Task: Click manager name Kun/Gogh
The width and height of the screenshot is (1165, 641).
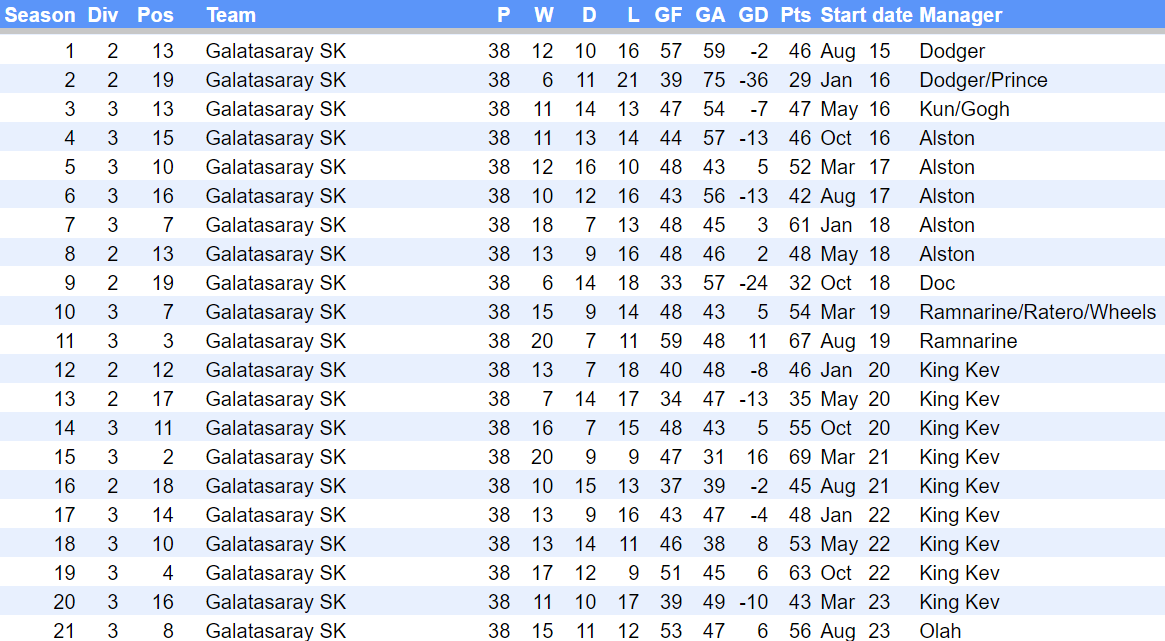Action: click(964, 109)
